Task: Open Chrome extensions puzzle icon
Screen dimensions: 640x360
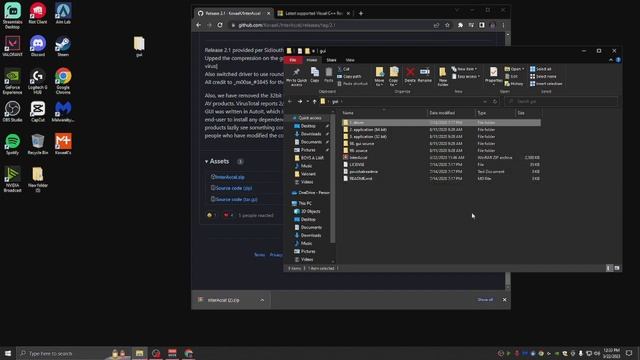Action: click(x=460, y=25)
